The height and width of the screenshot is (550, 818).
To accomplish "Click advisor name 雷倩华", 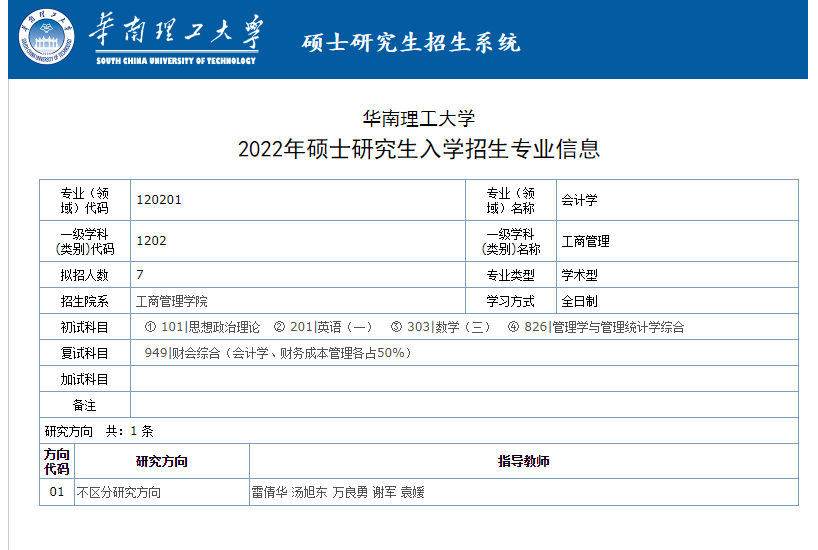I will 269,492.
